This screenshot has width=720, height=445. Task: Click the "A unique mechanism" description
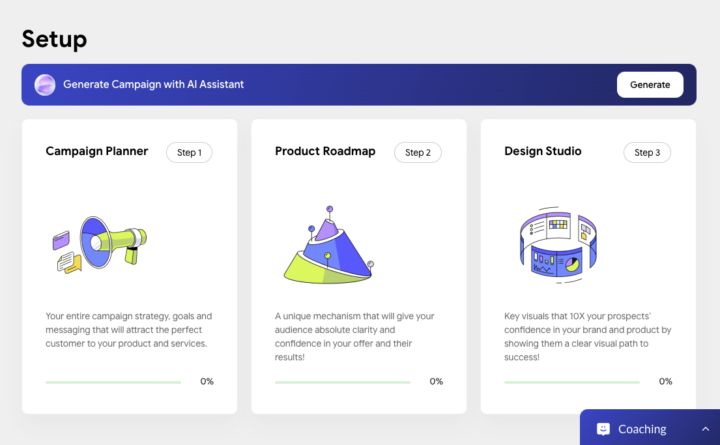[354, 337]
